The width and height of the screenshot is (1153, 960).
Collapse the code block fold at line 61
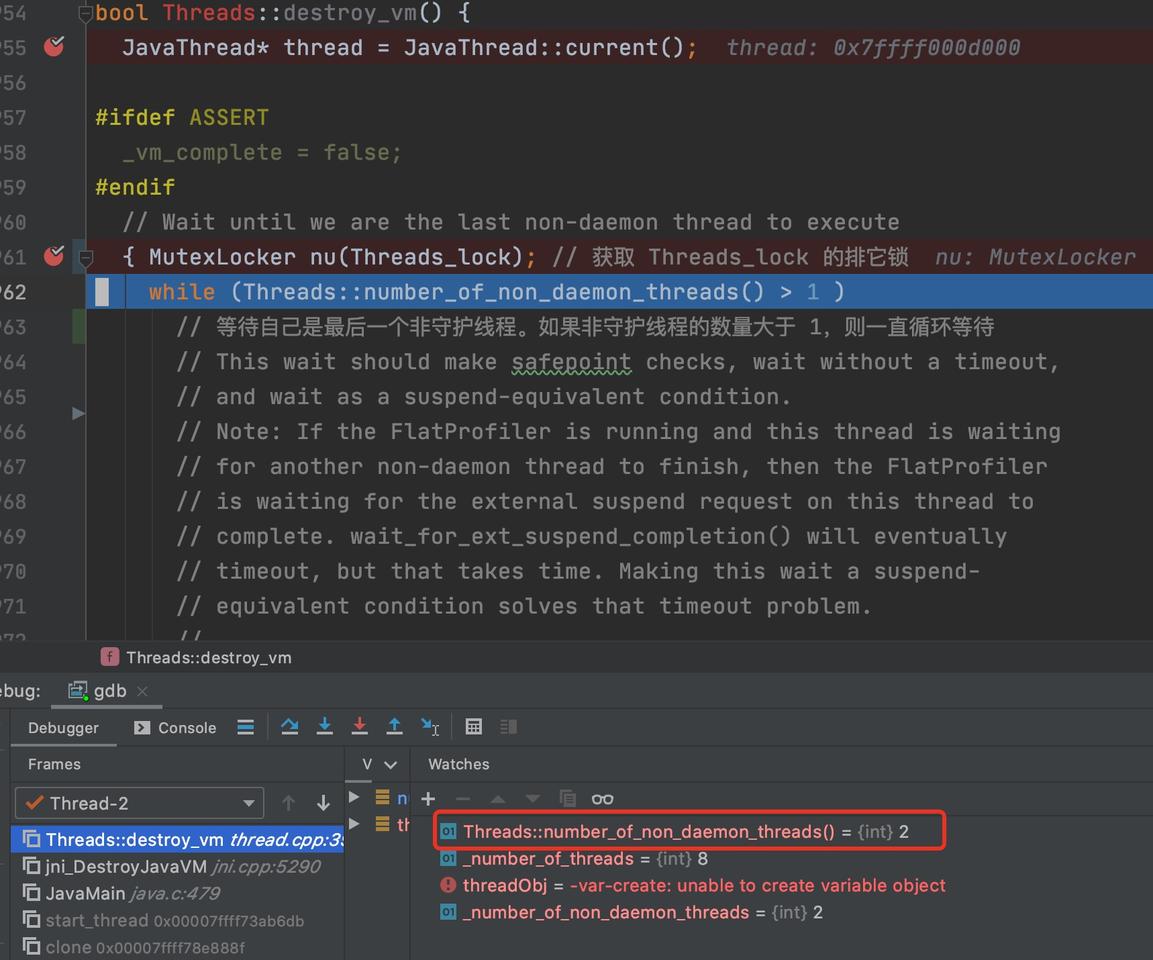[85, 257]
